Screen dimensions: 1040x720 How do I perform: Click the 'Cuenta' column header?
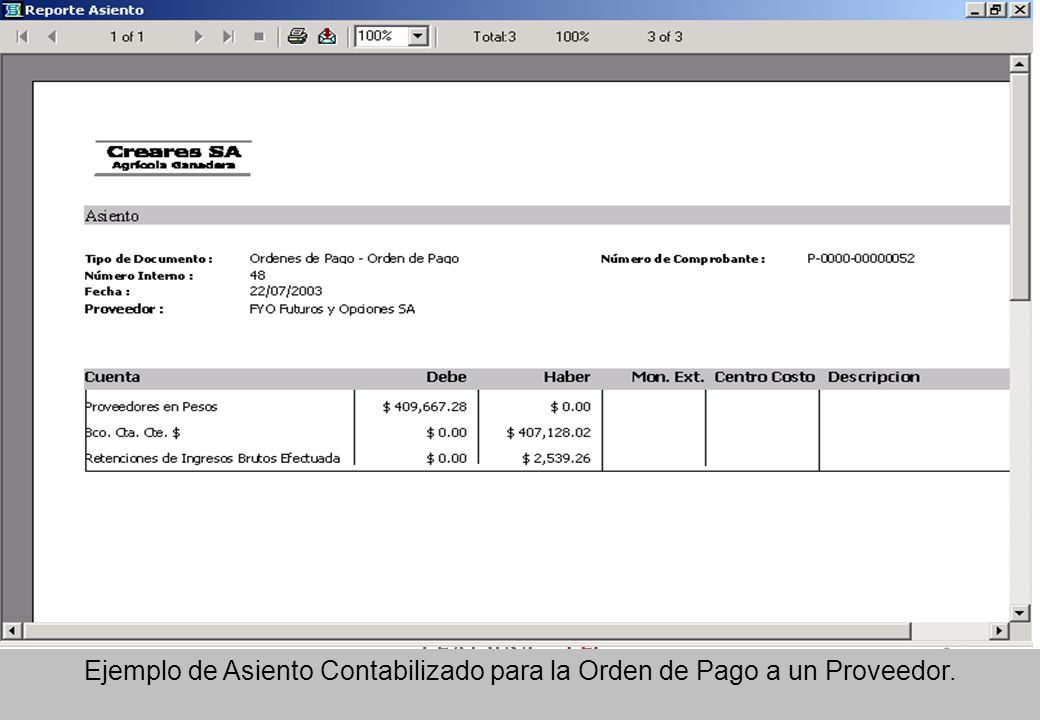pos(112,377)
